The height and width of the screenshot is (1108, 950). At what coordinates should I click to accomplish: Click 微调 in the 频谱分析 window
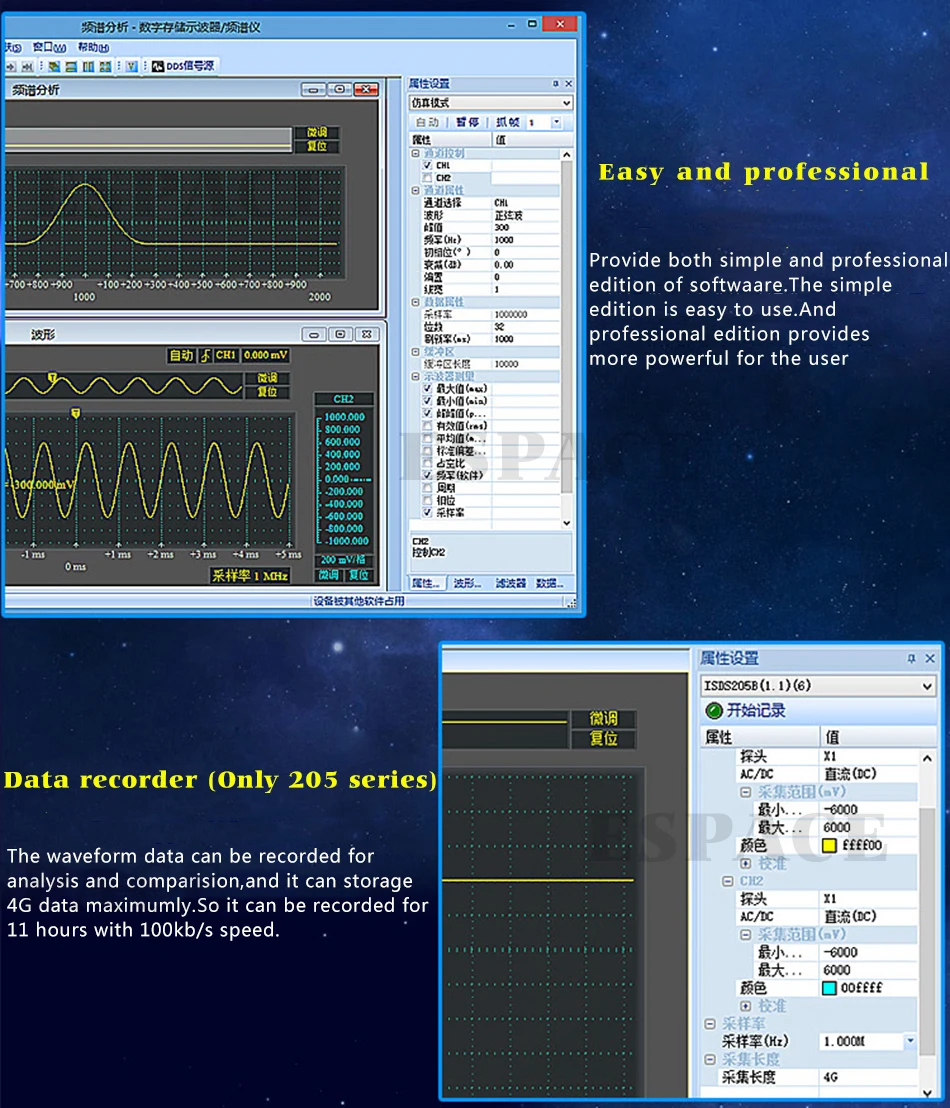[317, 132]
